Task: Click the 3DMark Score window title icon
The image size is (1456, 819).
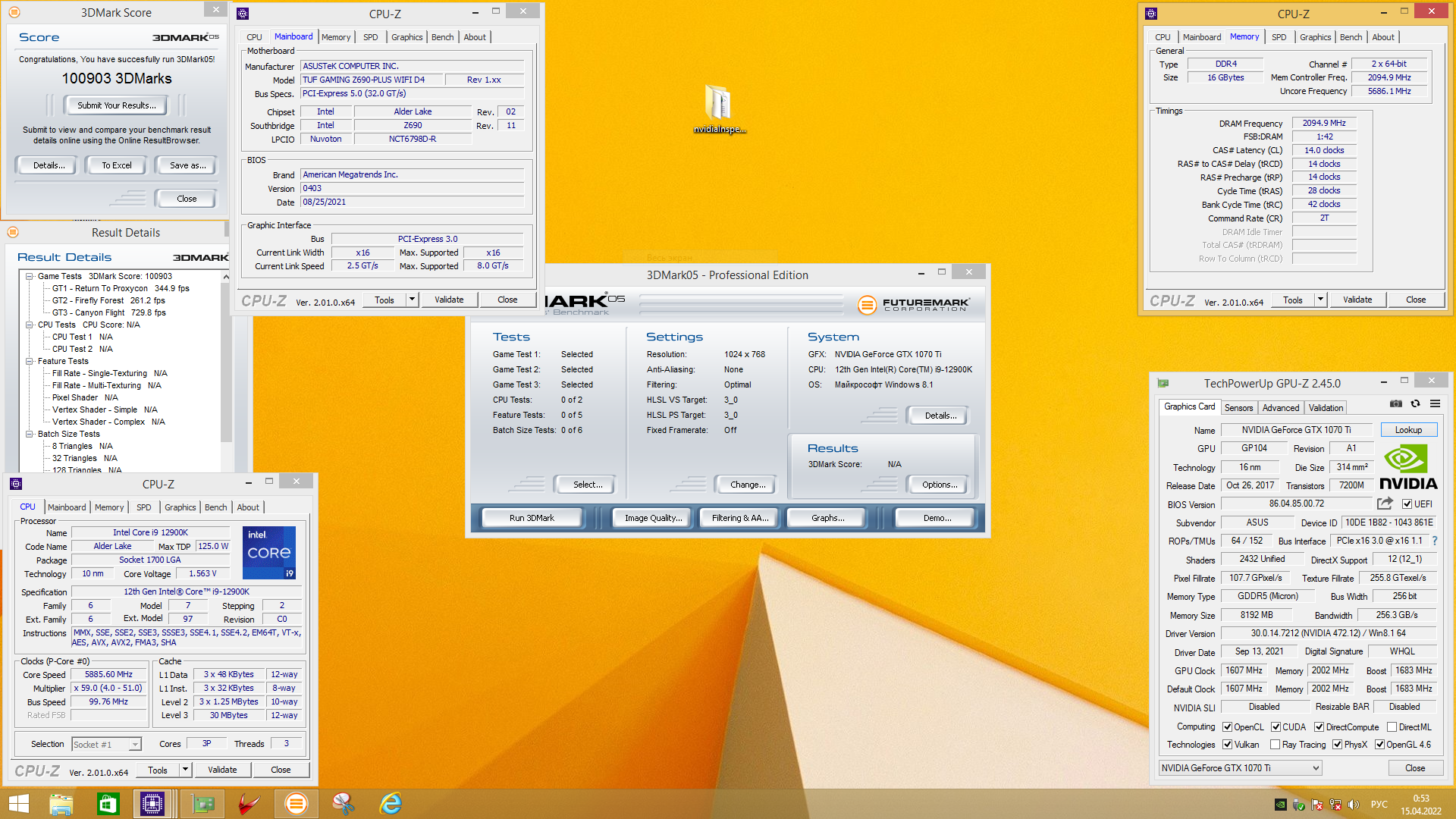Action: pyautogui.click(x=14, y=12)
